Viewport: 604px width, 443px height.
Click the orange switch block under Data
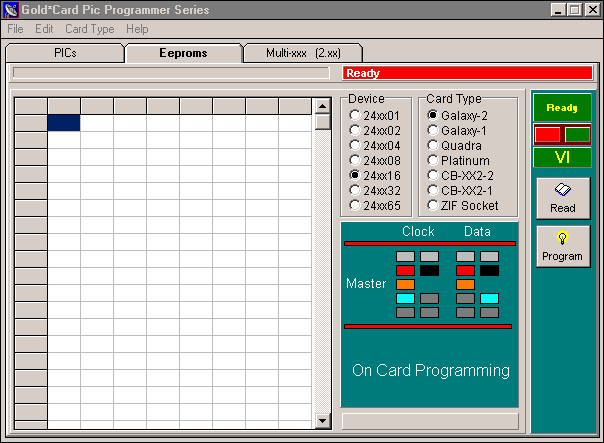pyautogui.click(x=465, y=285)
